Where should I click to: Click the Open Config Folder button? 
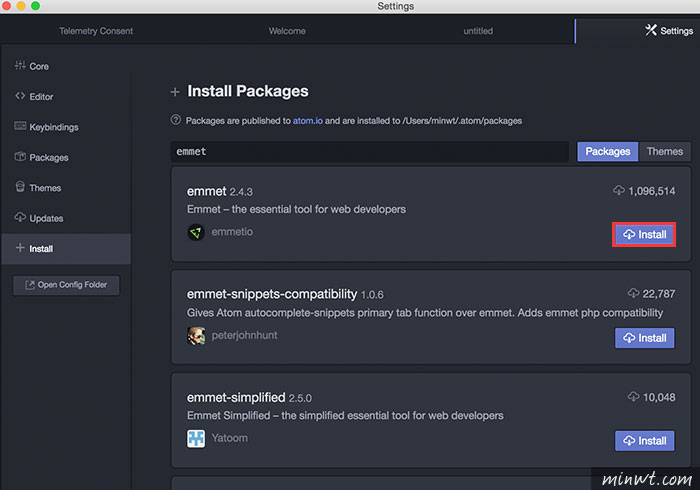click(66, 285)
